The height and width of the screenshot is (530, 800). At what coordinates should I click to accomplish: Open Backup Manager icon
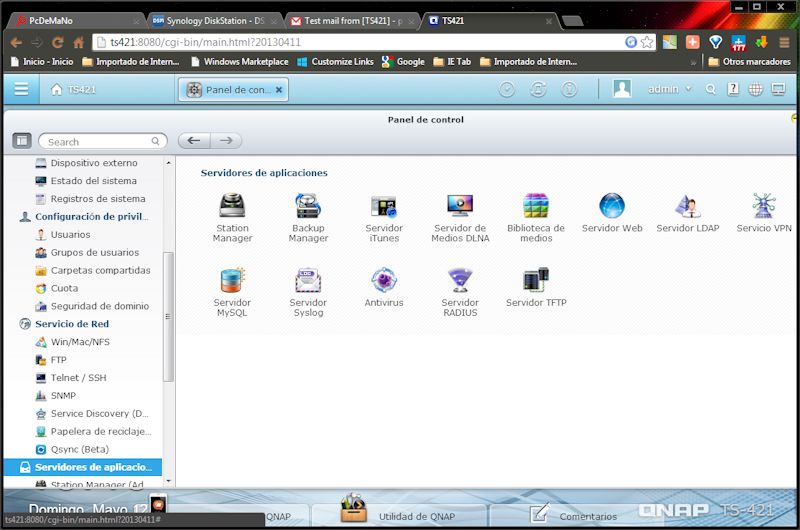pos(308,206)
